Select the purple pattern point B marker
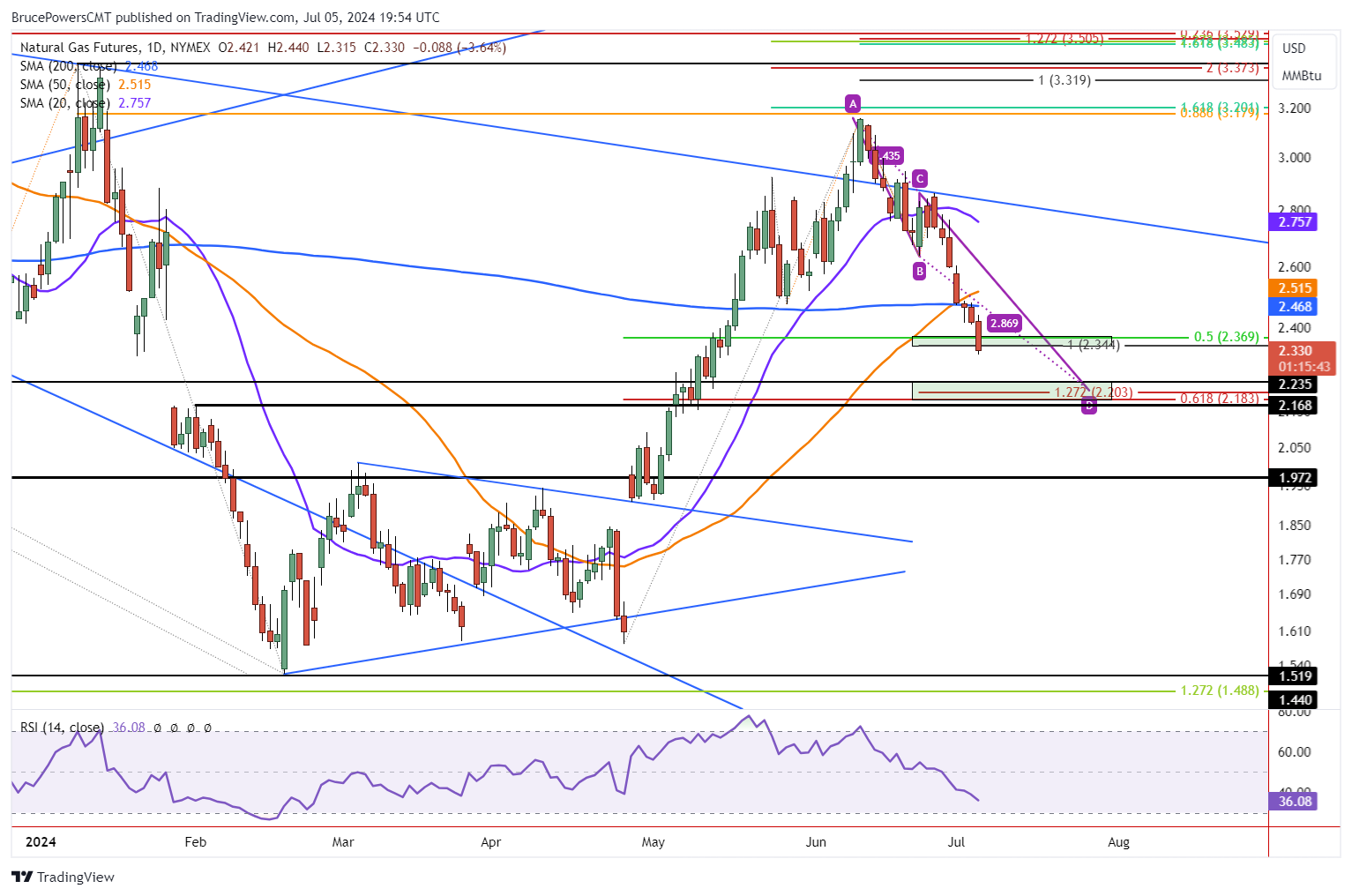The height and width of the screenshot is (896, 1352). [x=920, y=271]
